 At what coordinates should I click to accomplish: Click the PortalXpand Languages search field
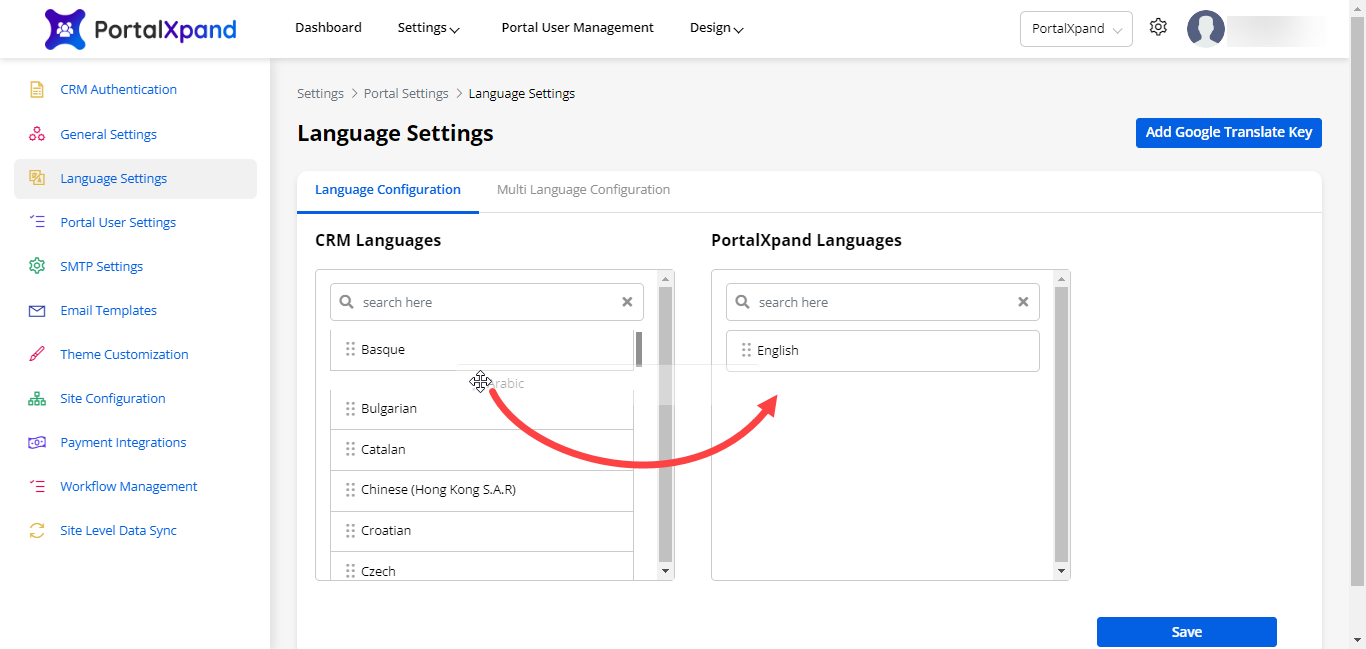pyautogui.click(x=880, y=302)
